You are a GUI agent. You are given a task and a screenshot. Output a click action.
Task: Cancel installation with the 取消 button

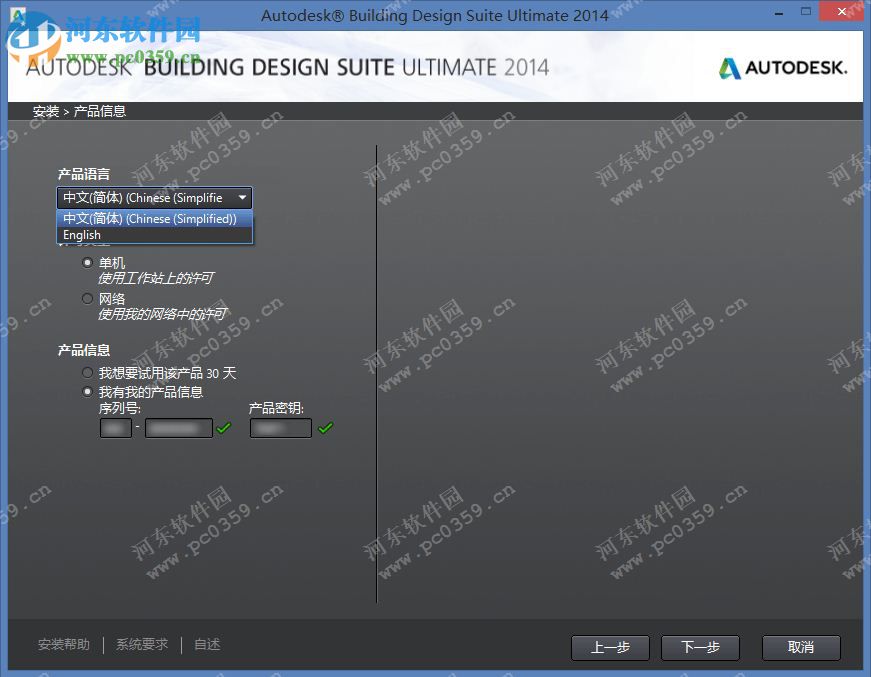800,648
